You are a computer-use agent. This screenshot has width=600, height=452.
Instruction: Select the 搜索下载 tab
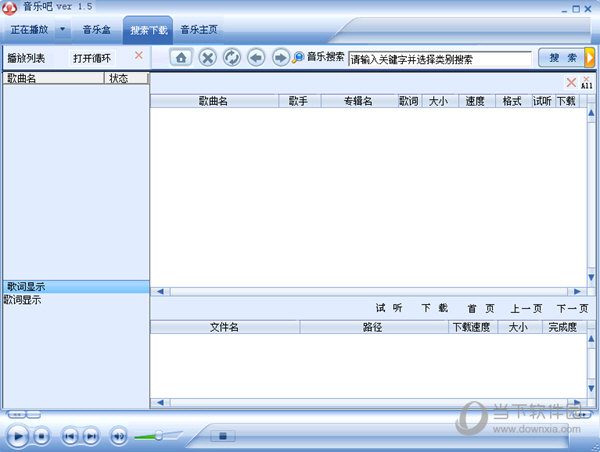point(148,30)
